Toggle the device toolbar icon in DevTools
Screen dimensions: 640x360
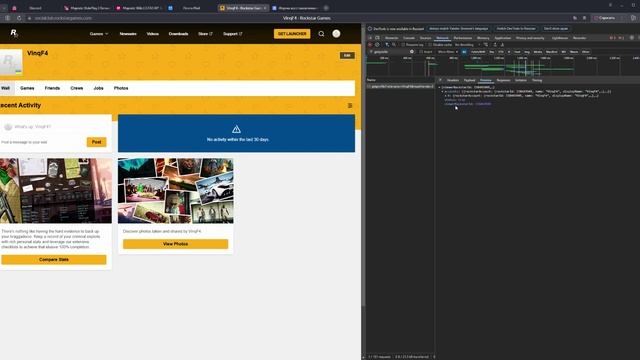click(x=378, y=38)
